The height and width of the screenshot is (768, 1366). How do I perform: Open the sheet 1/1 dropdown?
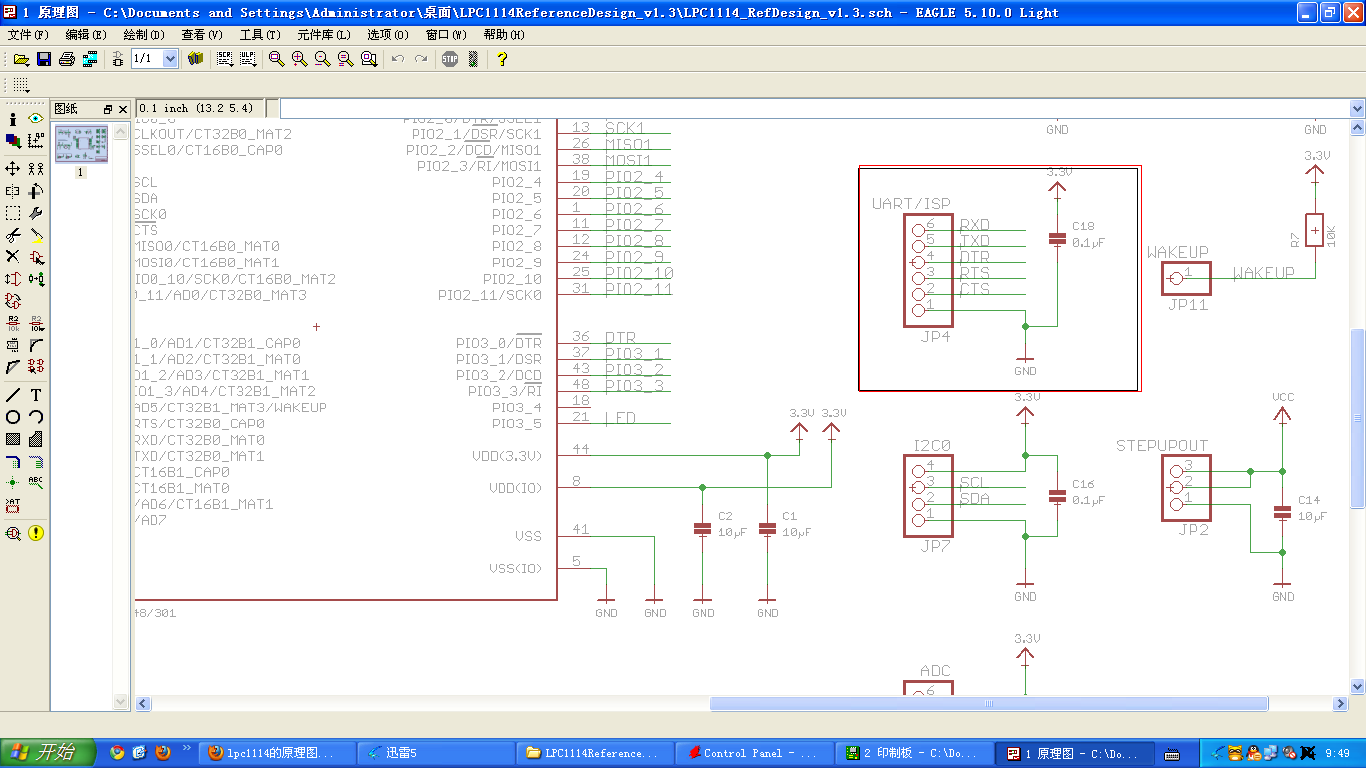coord(170,59)
